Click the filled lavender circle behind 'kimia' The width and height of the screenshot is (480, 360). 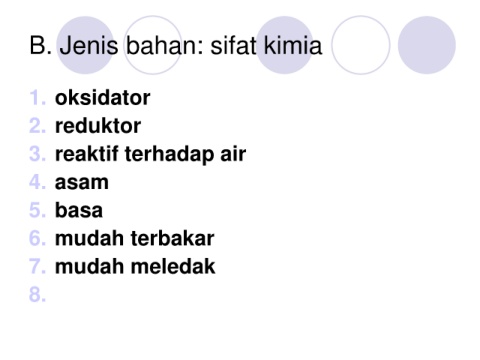tap(284, 45)
